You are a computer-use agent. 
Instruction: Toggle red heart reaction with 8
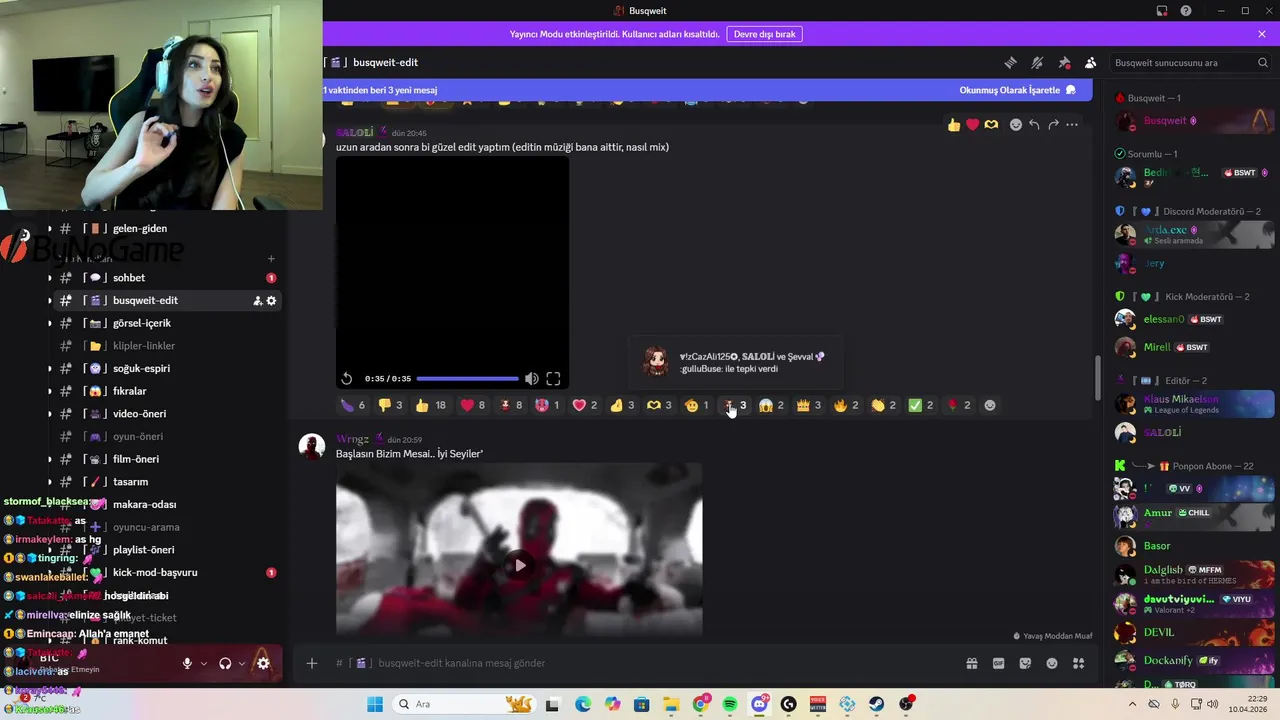(473, 405)
